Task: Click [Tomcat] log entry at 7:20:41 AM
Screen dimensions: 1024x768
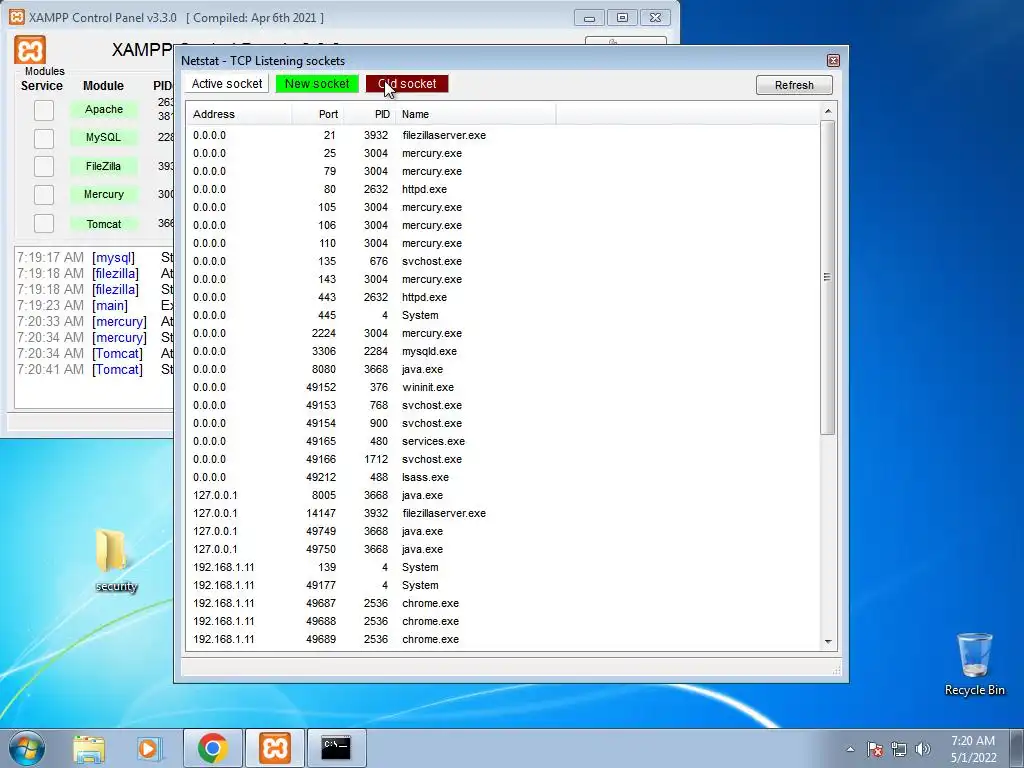Action: coord(94,370)
